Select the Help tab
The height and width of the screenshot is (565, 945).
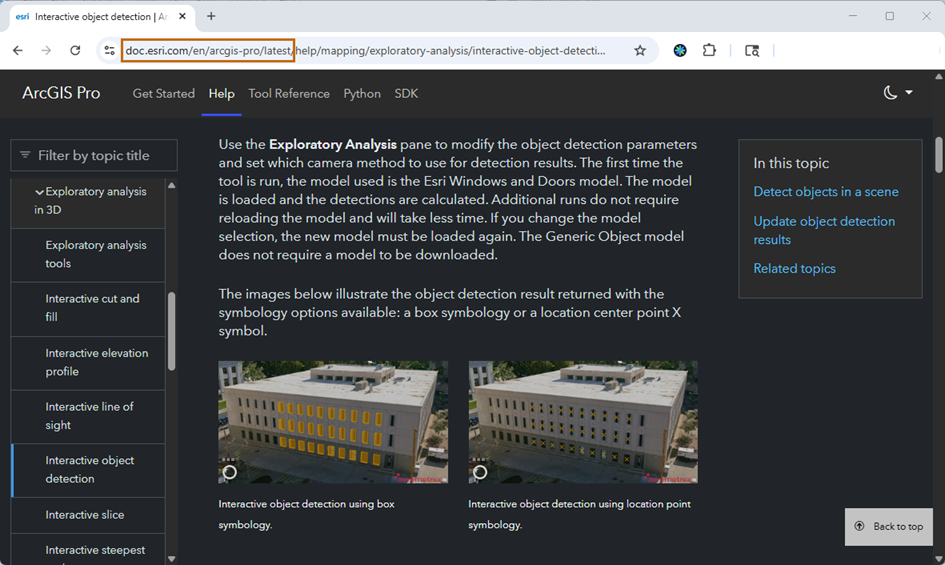(x=221, y=93)
